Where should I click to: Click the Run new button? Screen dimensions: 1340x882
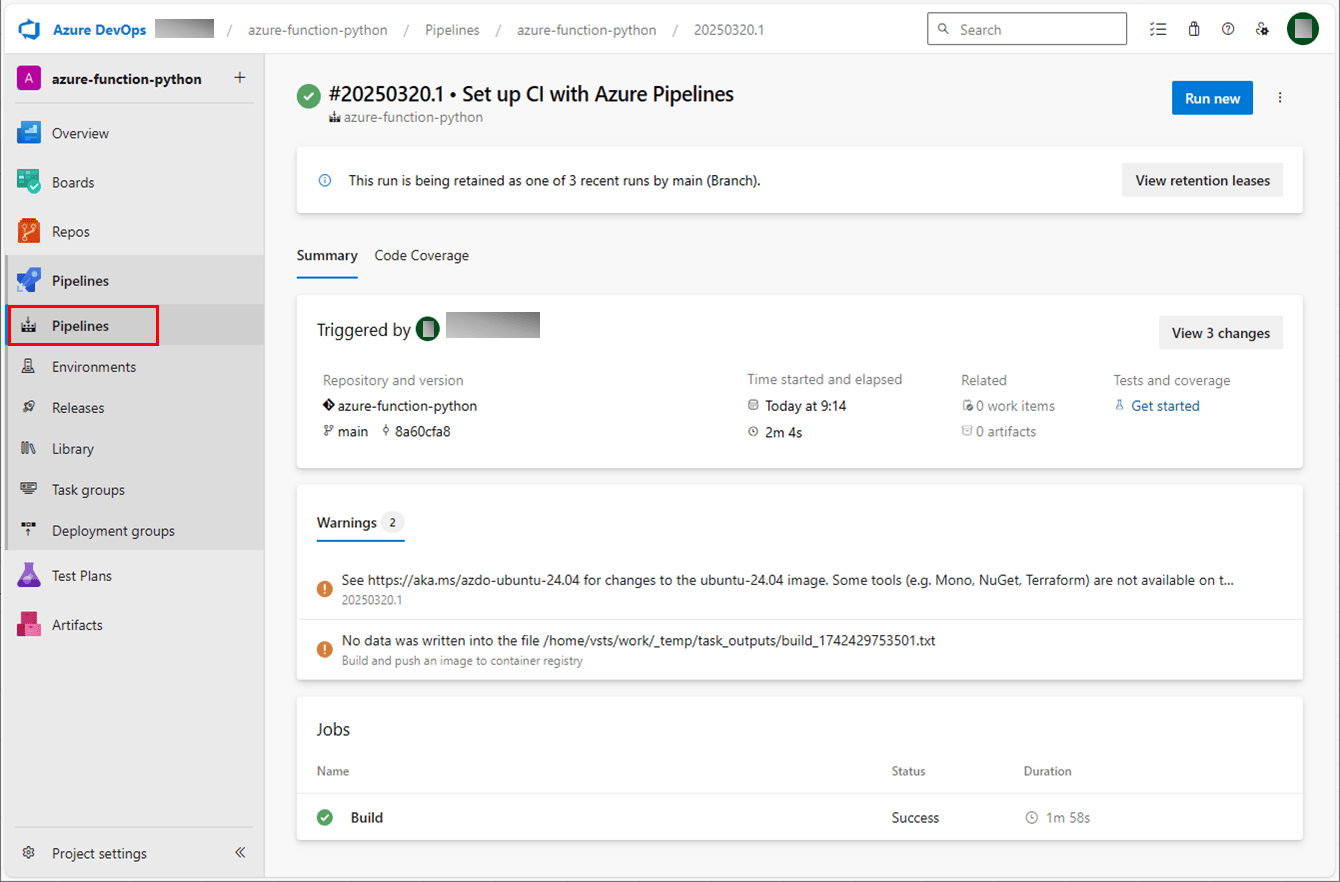(1212, 98)
